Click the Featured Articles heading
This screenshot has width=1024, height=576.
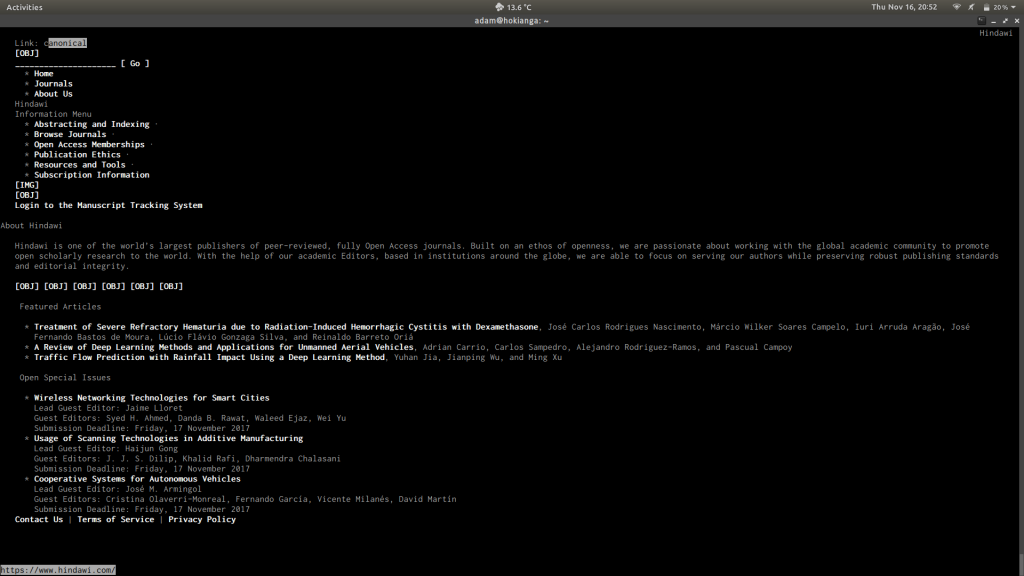60,306
